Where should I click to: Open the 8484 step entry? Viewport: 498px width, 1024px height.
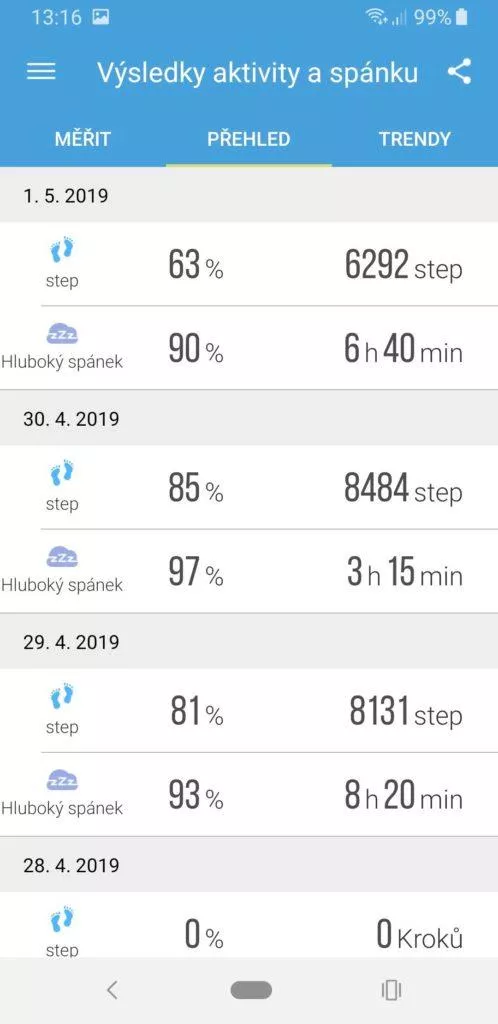click(249, 488)
